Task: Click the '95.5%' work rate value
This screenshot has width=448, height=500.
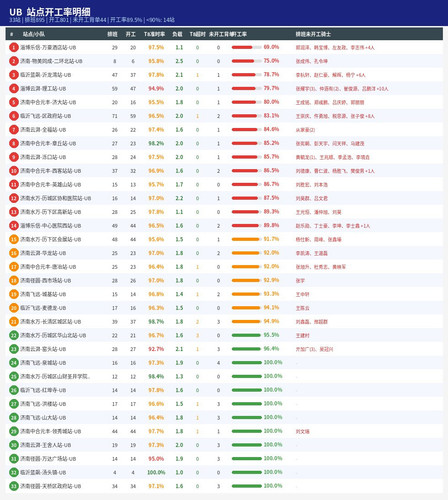Action: pyautogui.click(x=271, y=335)
